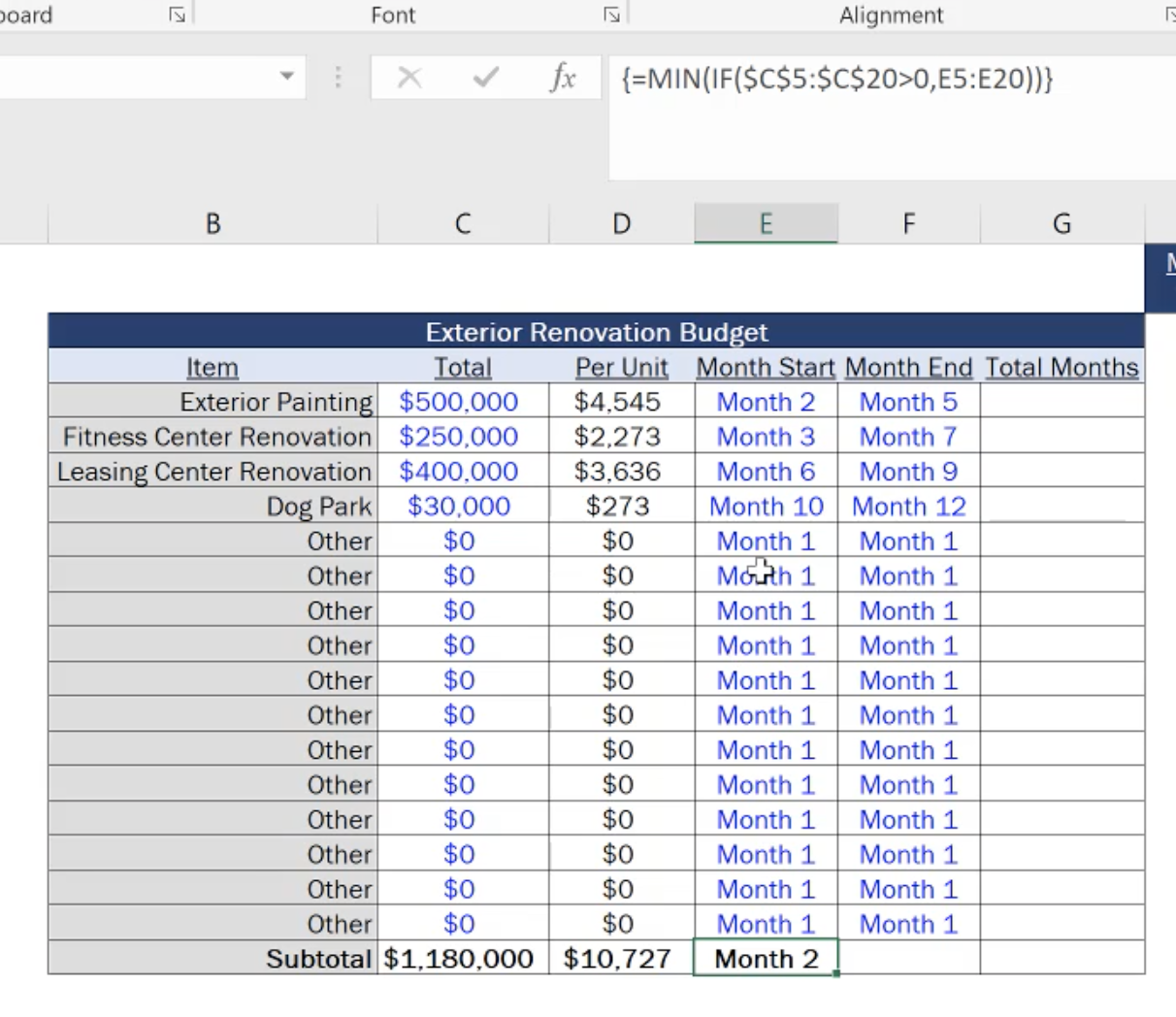Select column B header

point(212,224)
